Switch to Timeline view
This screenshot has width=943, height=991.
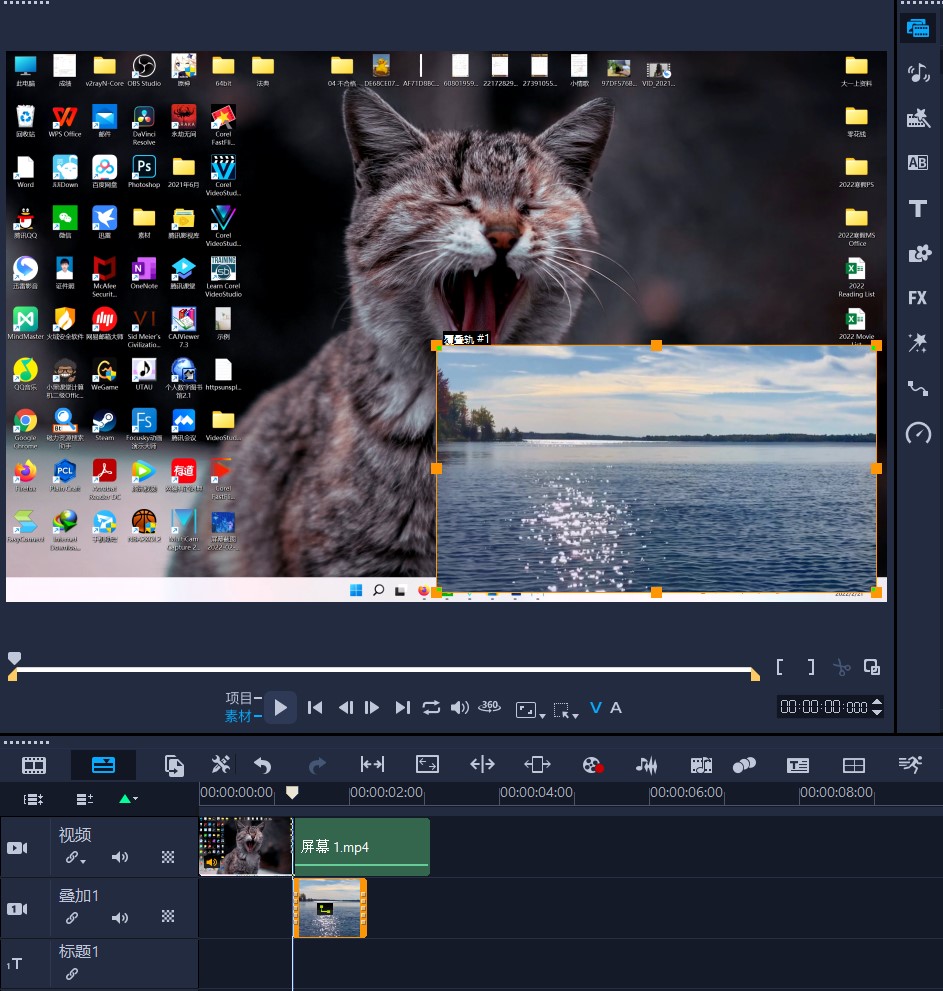coord(103,765)
